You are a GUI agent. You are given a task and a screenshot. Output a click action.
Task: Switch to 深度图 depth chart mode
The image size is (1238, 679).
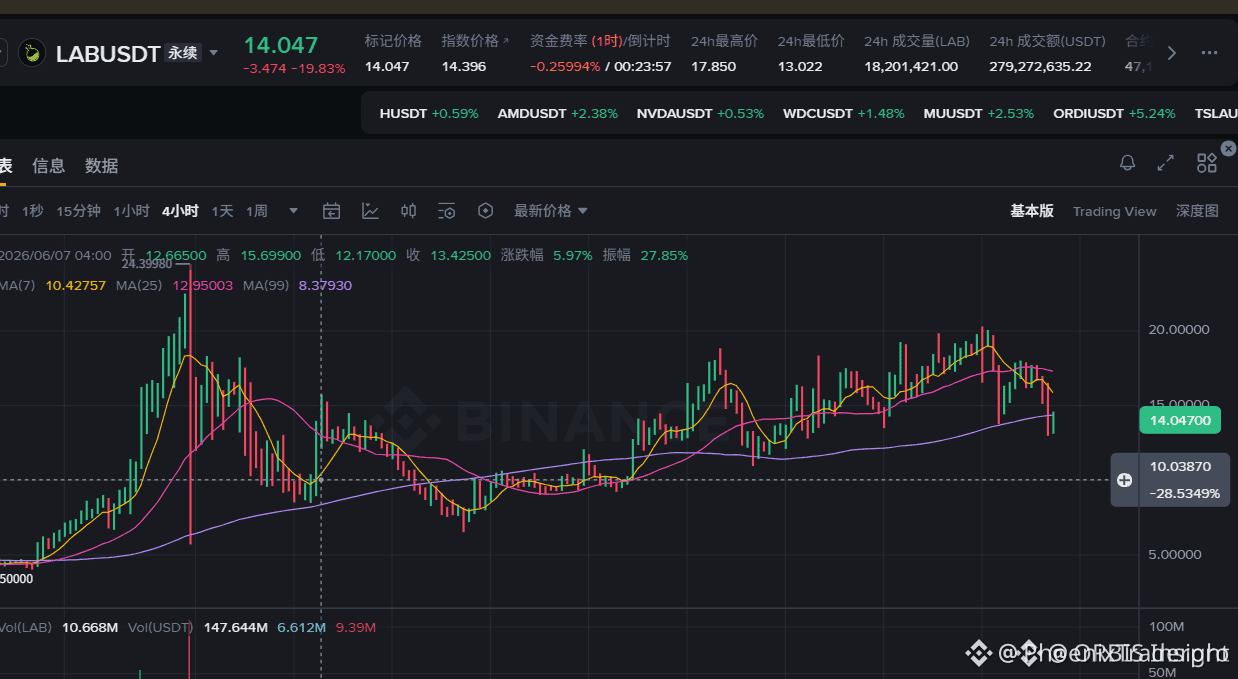pyautogui.click(x=1197, y=211)
